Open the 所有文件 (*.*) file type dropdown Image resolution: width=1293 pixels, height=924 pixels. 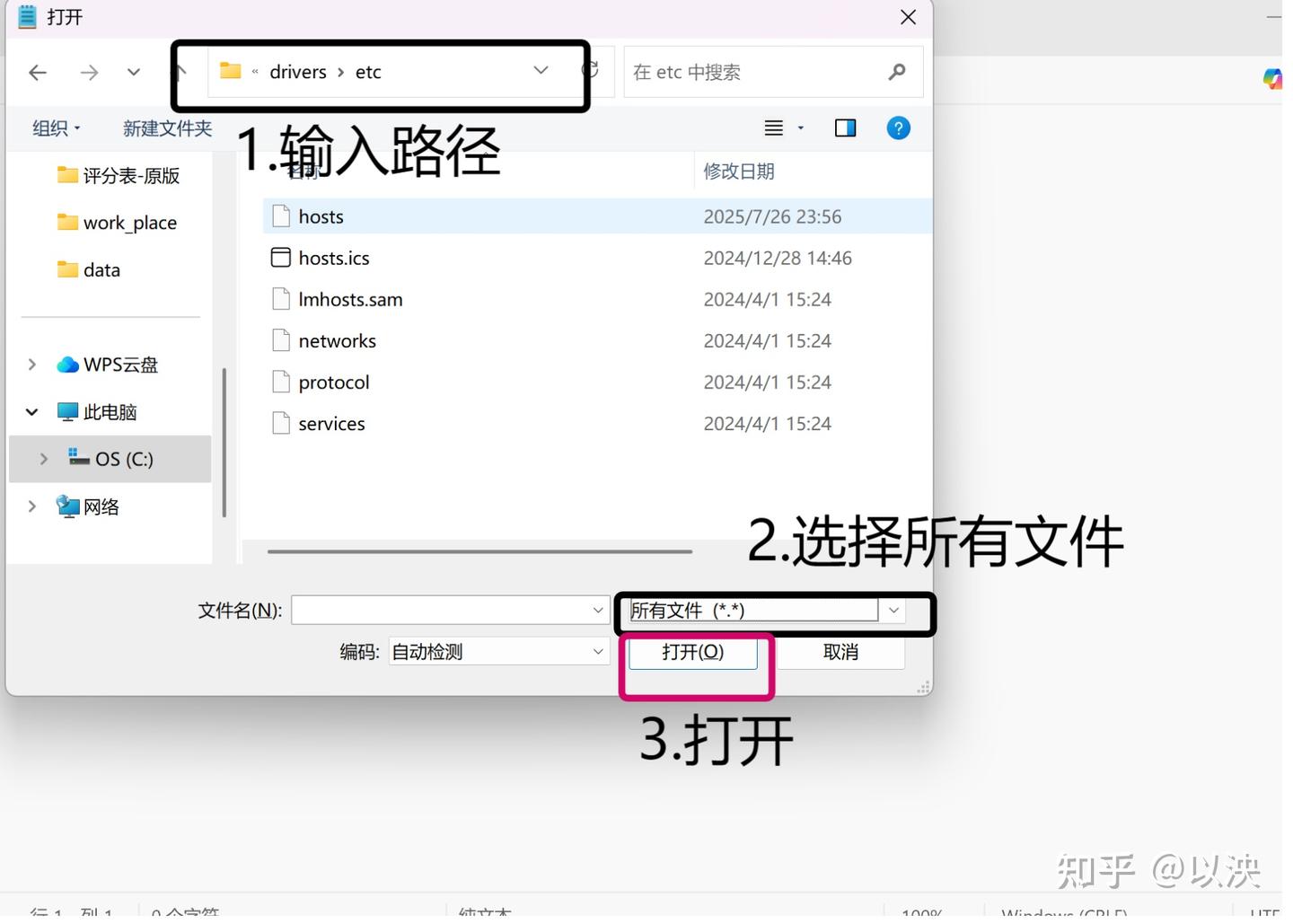tap(893, 610)
